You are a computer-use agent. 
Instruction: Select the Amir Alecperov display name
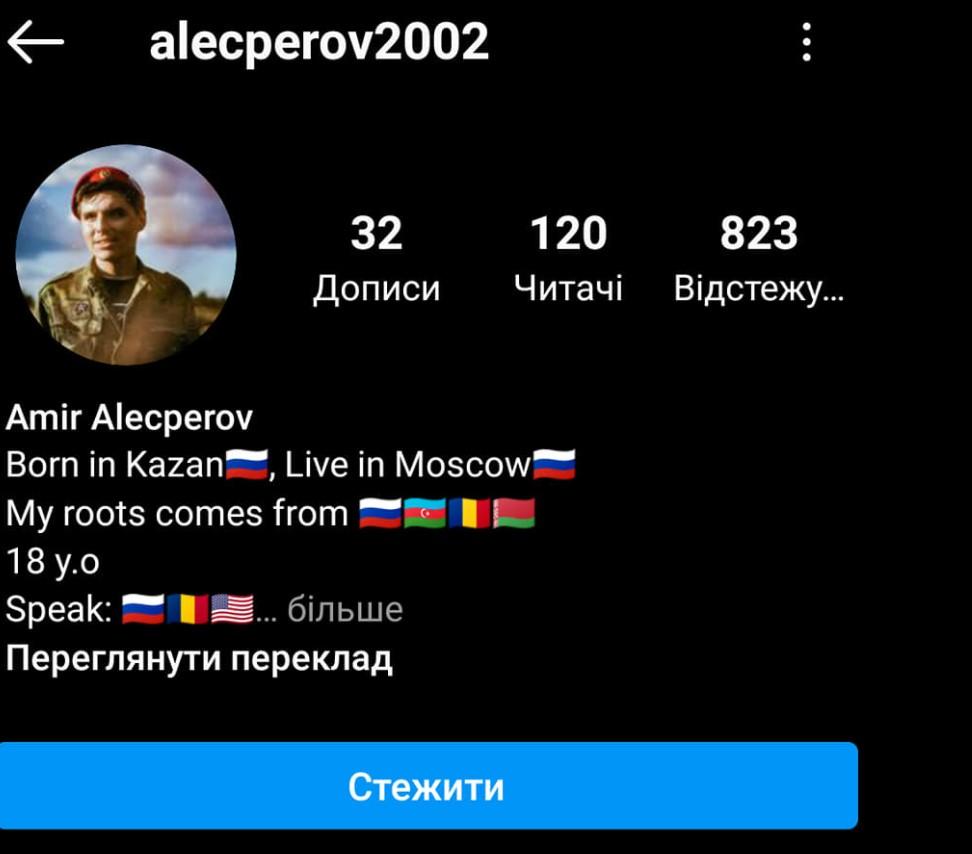[x=129, y=417]
